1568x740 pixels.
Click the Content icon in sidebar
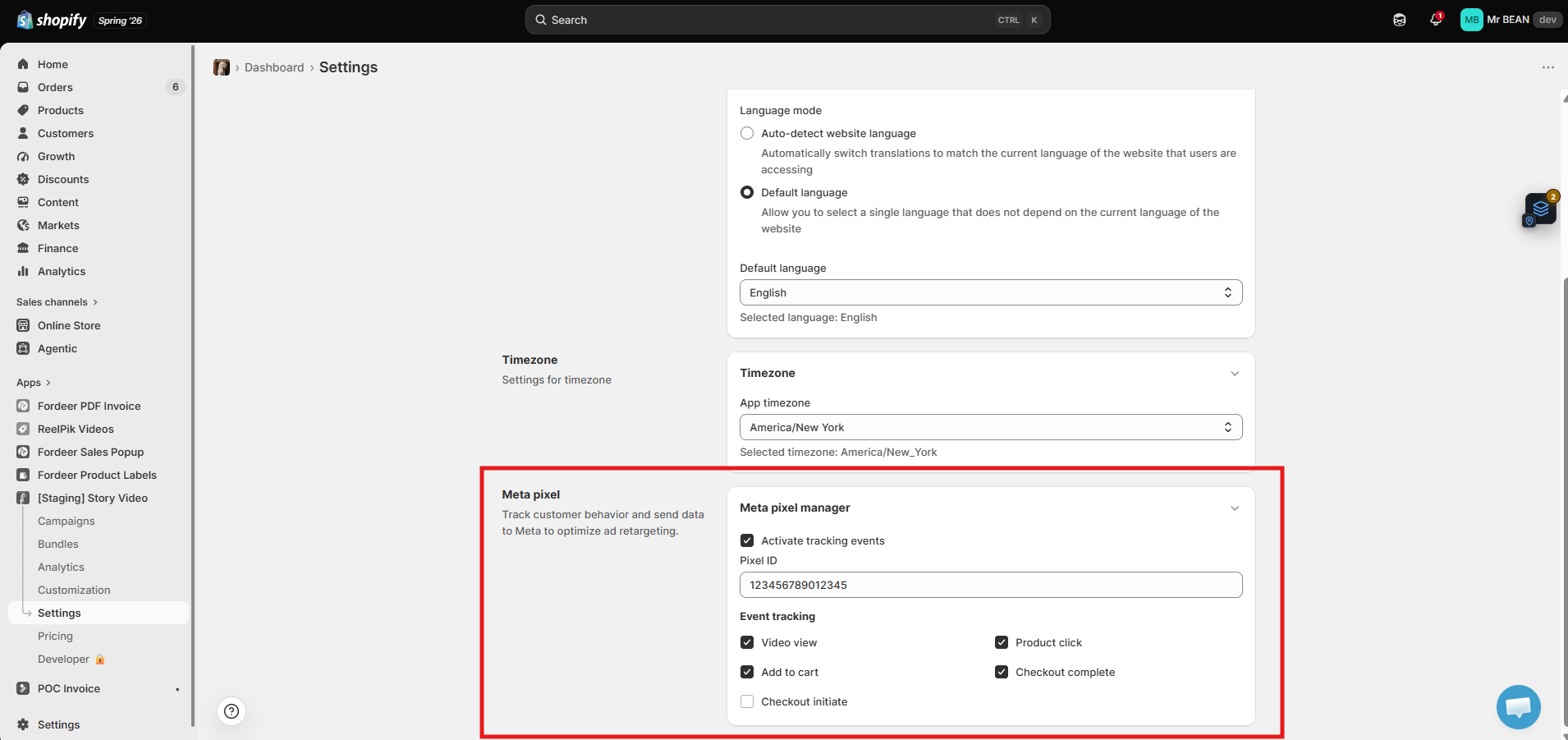click(23, 202)
